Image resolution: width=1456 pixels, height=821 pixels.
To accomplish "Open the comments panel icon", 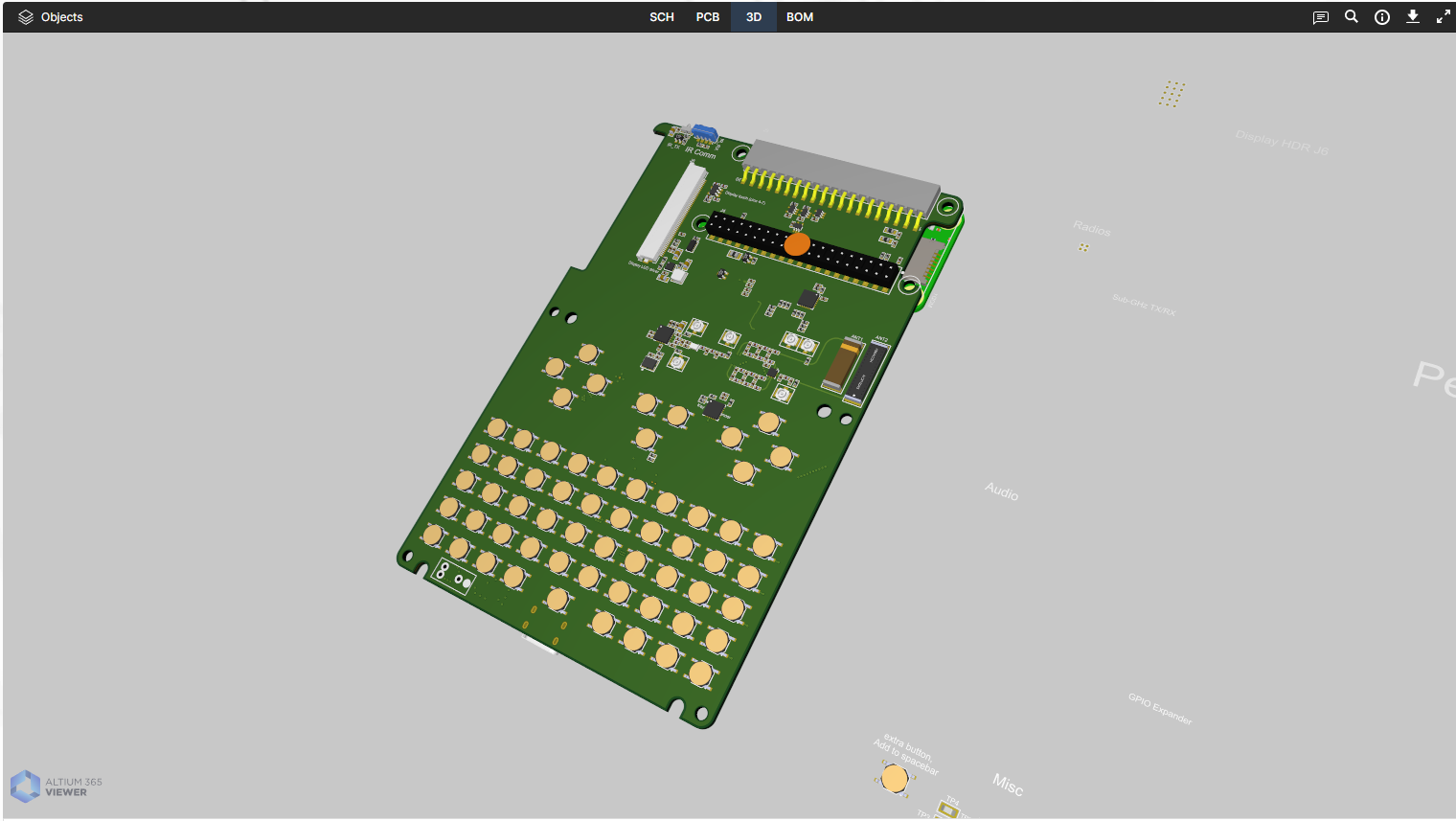I will click(x=1320, y=17).
